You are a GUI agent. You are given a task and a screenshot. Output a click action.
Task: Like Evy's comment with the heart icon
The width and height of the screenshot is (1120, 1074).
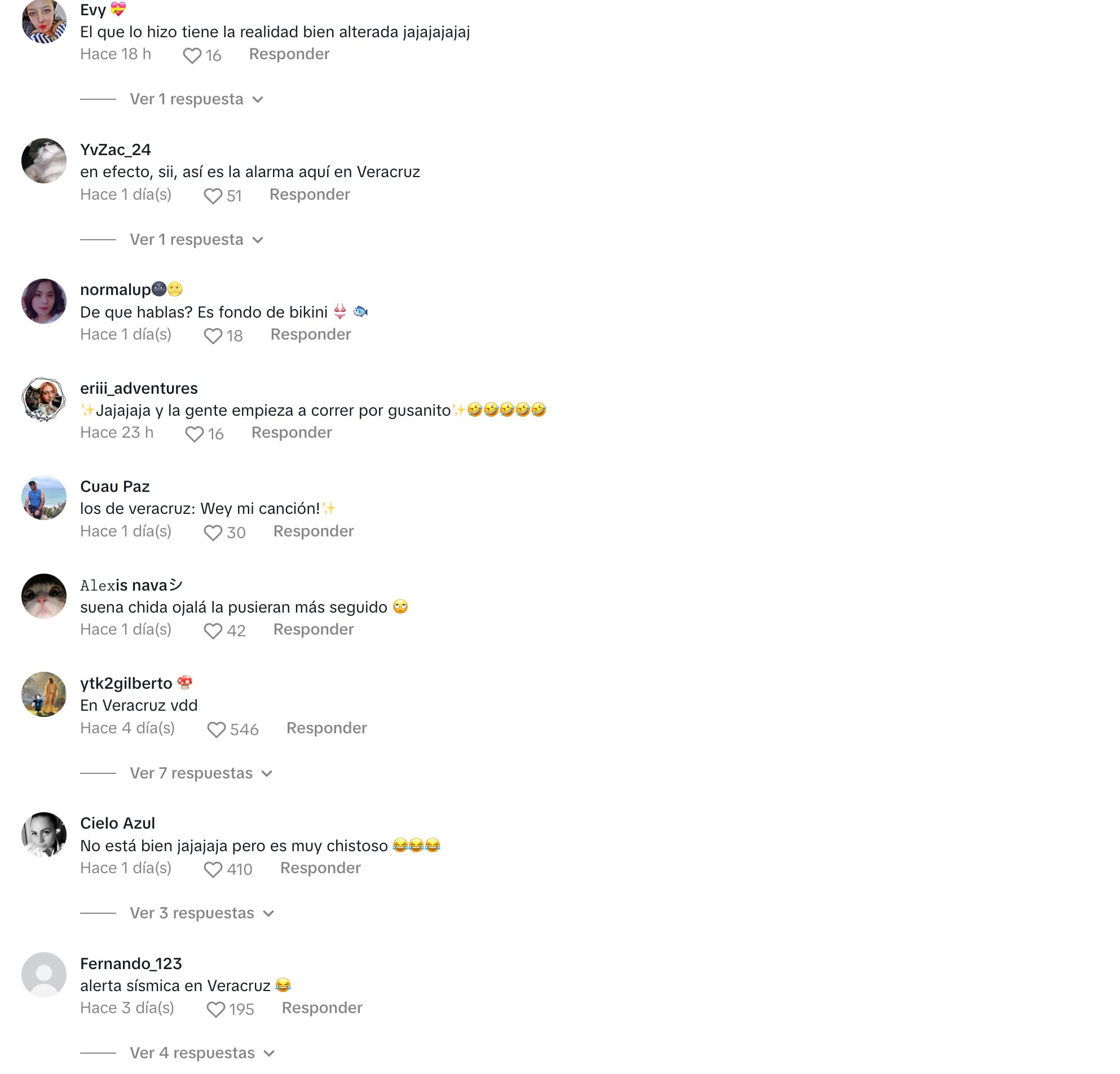click(192, 55)
